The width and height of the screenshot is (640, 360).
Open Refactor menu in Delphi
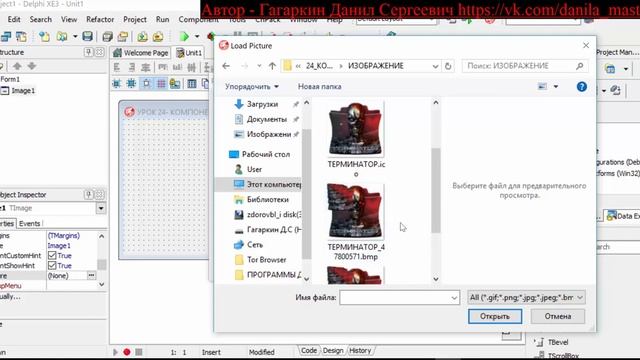click(100, 19)
